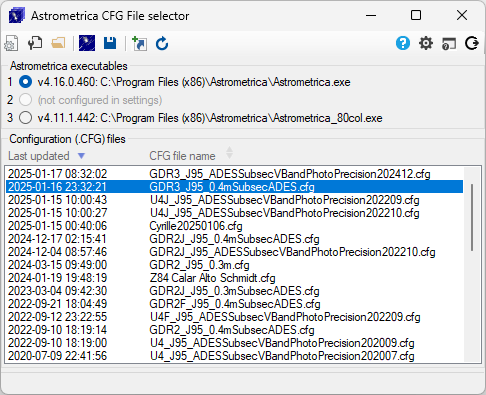This screenshot has height=395, width=486.
Task: Click the Astrometrica app icon in title bar
Action: [x=17, y=16]
